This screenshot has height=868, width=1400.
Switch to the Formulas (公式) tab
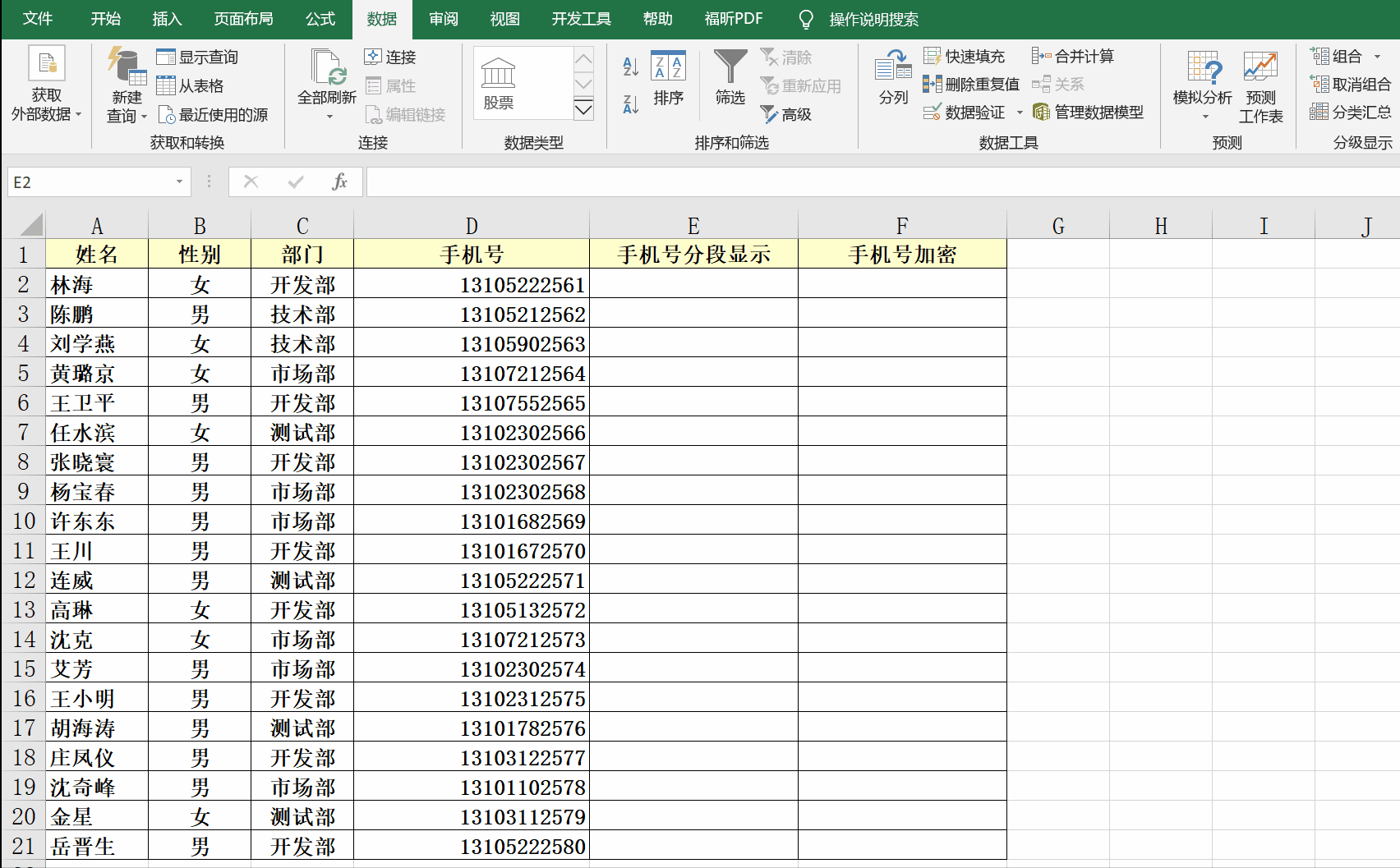tap(320, 19)
